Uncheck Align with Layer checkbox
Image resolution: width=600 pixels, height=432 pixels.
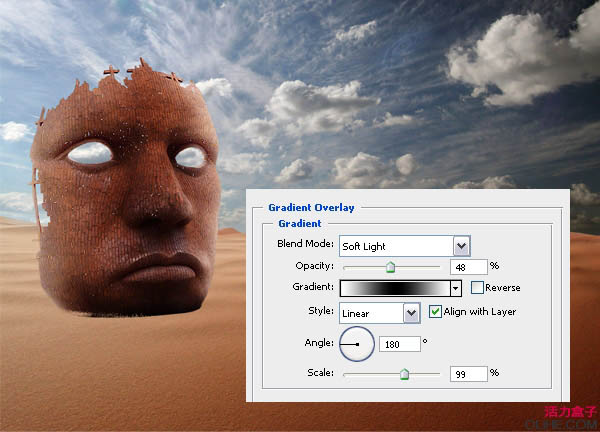[x=435, y=312]
